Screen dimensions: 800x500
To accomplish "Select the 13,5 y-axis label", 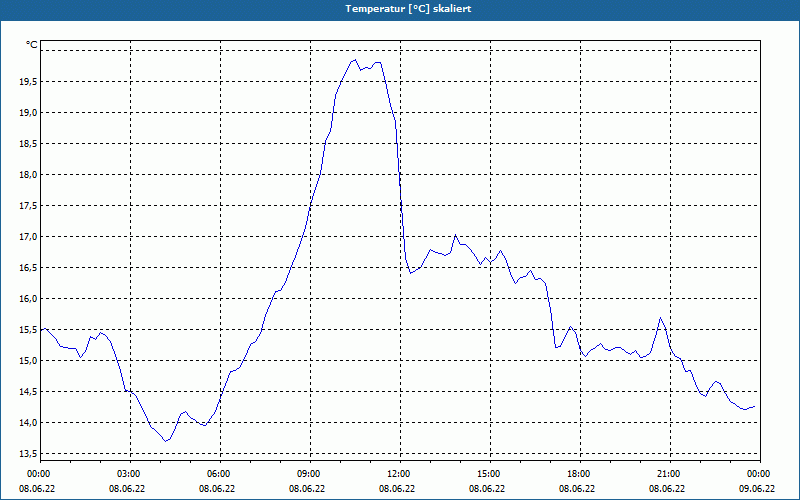I will (x=28, y=454).
